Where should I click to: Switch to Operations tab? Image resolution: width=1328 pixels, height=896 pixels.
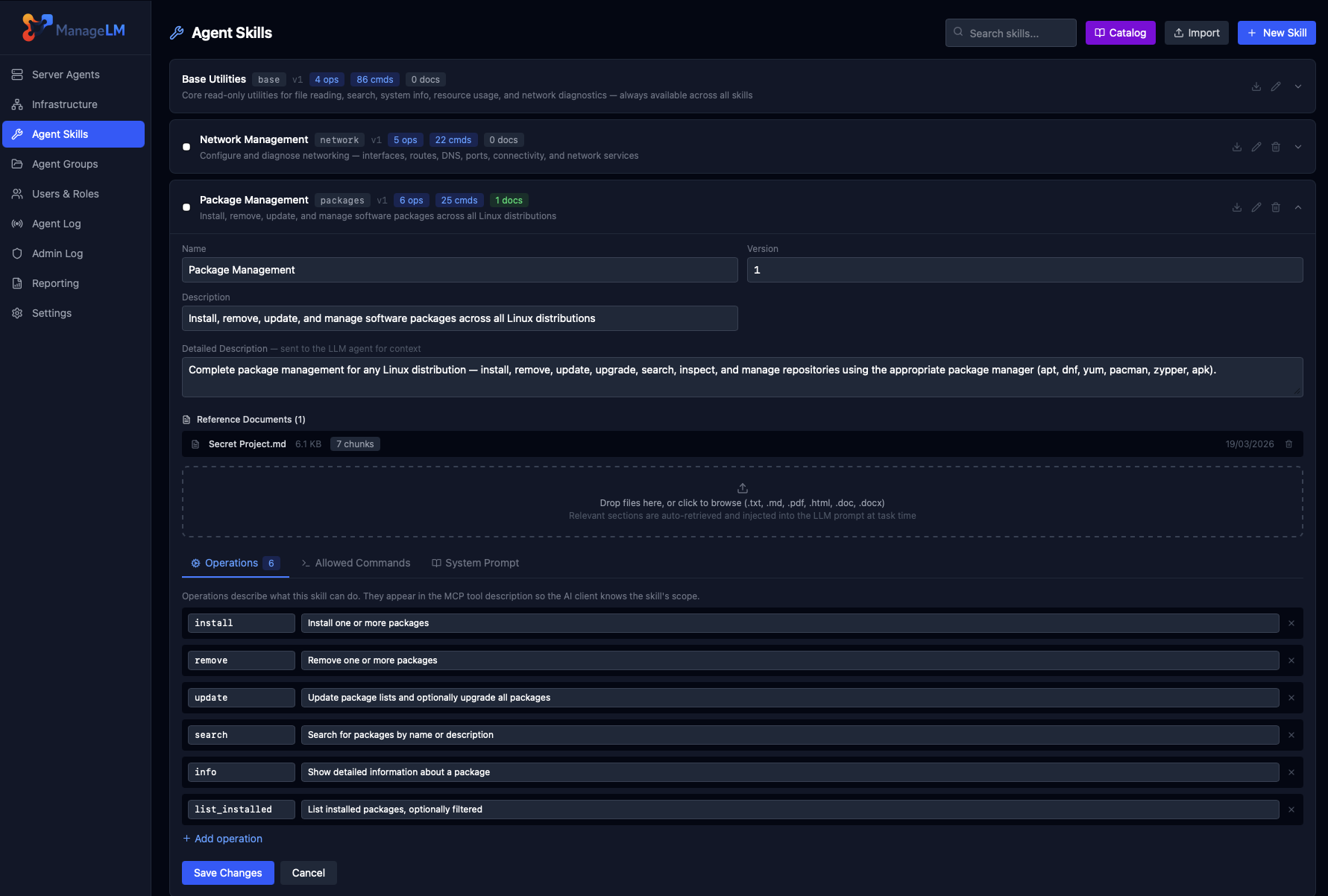coord(235,563)
